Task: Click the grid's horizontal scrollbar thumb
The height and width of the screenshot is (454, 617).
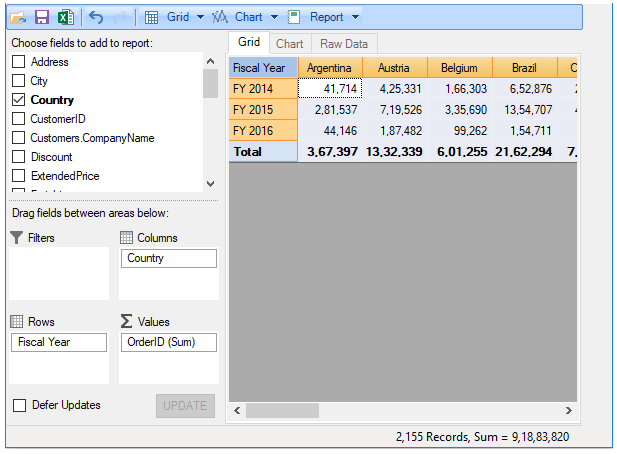Action: (281, 410)
